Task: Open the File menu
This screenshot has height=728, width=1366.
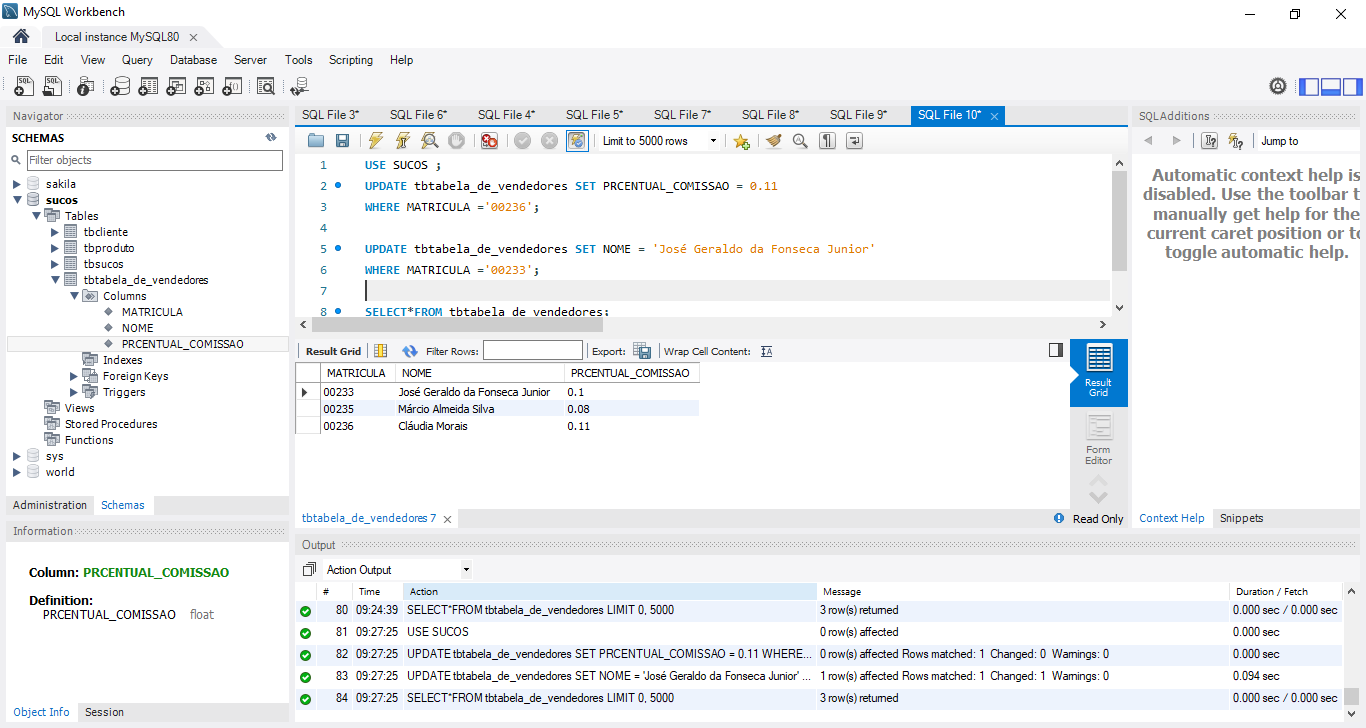Action: 18,60
